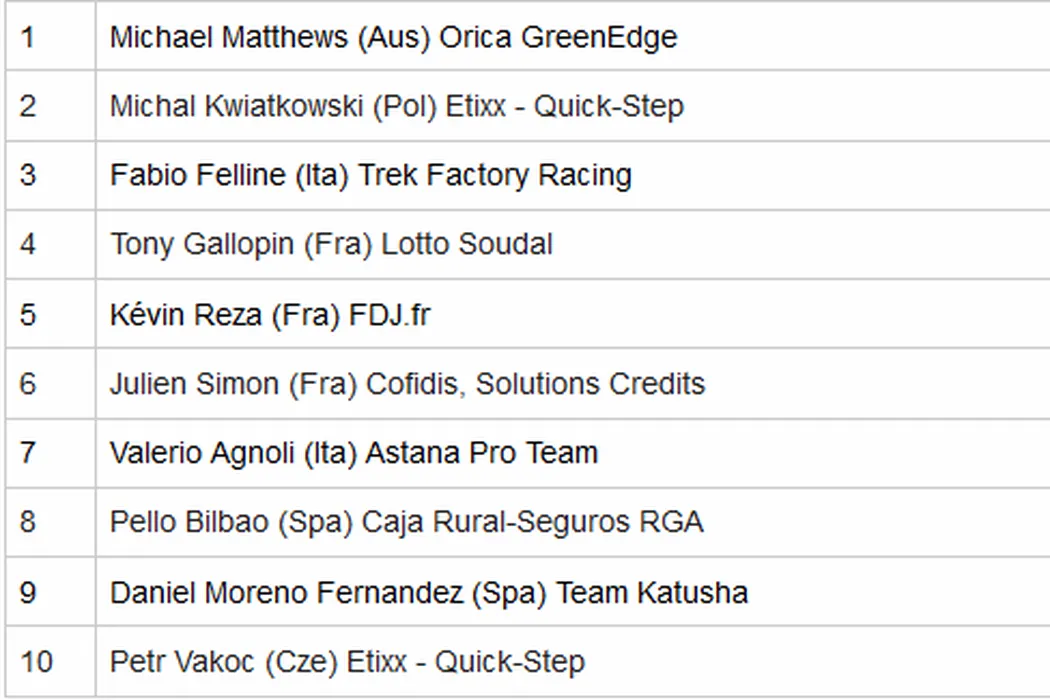Select rank number 7 cell
This screenshot has height=700, width=1050.
(x=28, y=453)
